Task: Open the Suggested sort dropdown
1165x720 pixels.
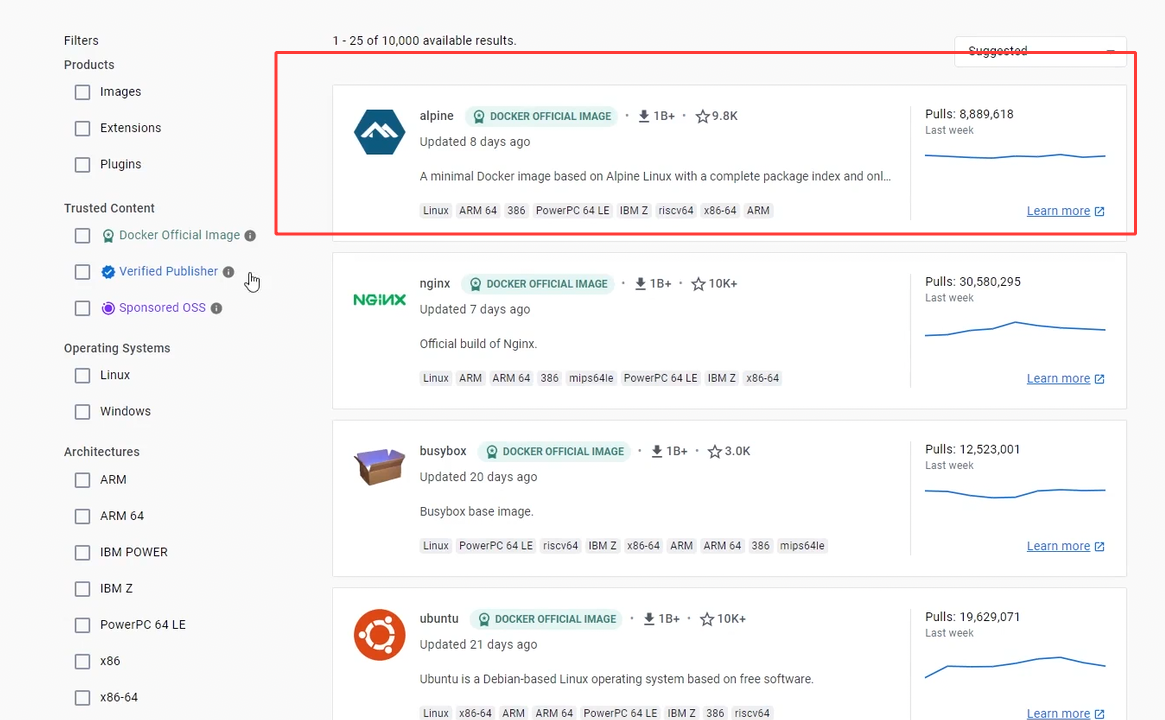Action: (x=1040, y=51)
